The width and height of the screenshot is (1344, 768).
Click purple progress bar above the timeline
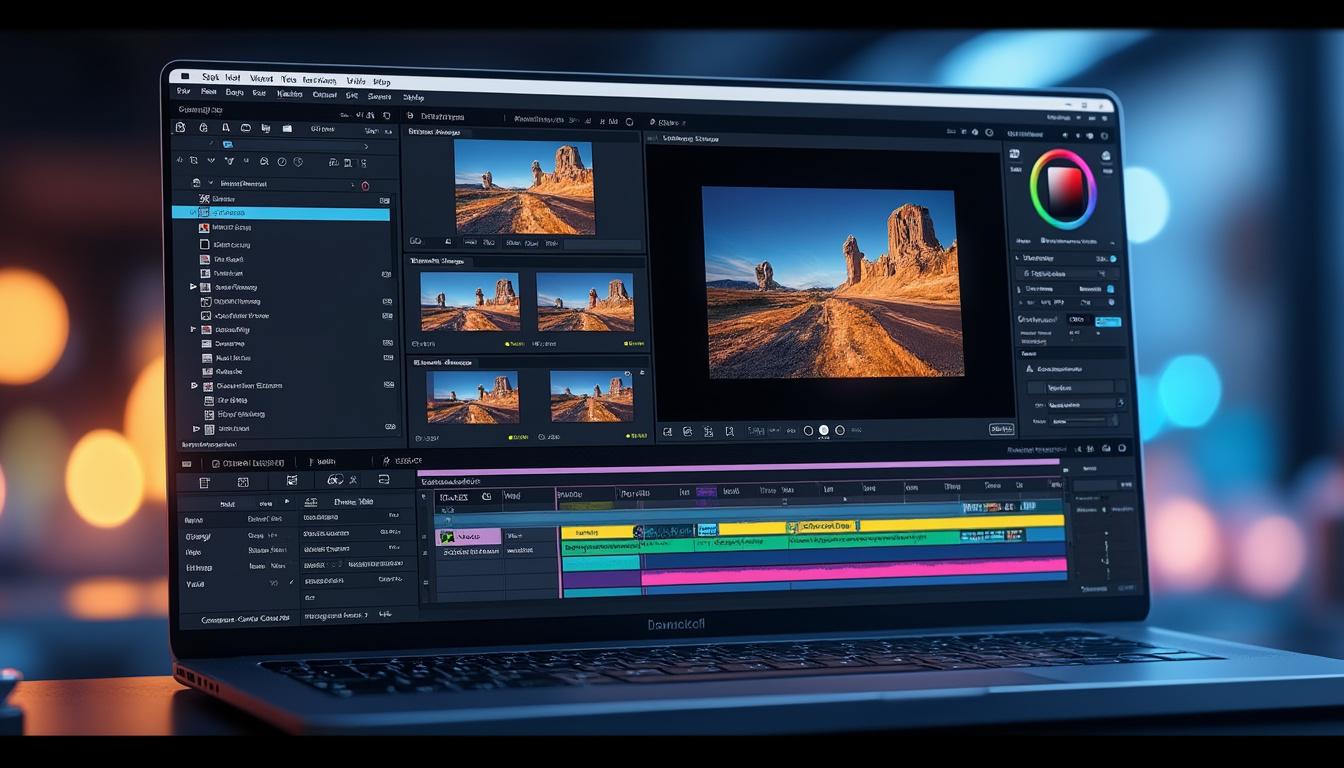[738, 466]
